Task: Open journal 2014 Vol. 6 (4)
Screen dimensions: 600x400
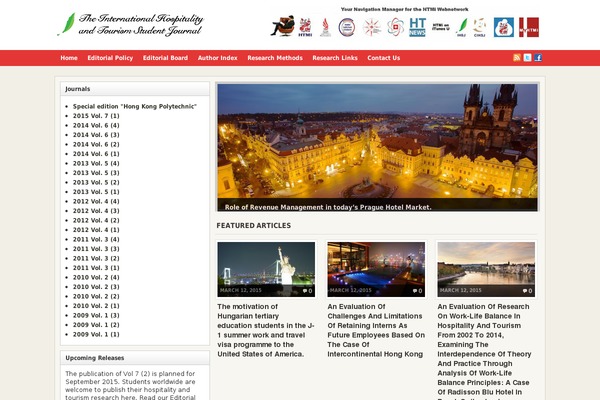Action: click(96, 126)
